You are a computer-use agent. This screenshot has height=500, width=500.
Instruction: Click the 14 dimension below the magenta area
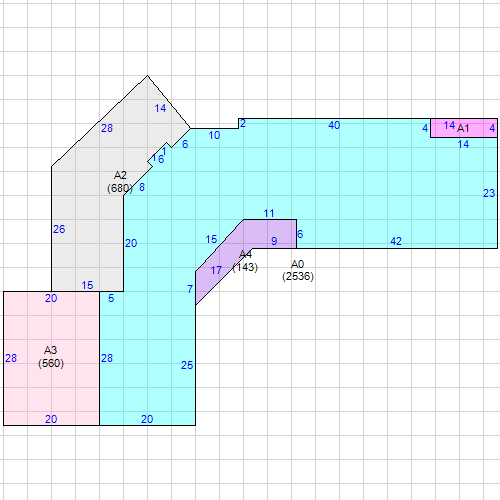click(x=463, y=144)
